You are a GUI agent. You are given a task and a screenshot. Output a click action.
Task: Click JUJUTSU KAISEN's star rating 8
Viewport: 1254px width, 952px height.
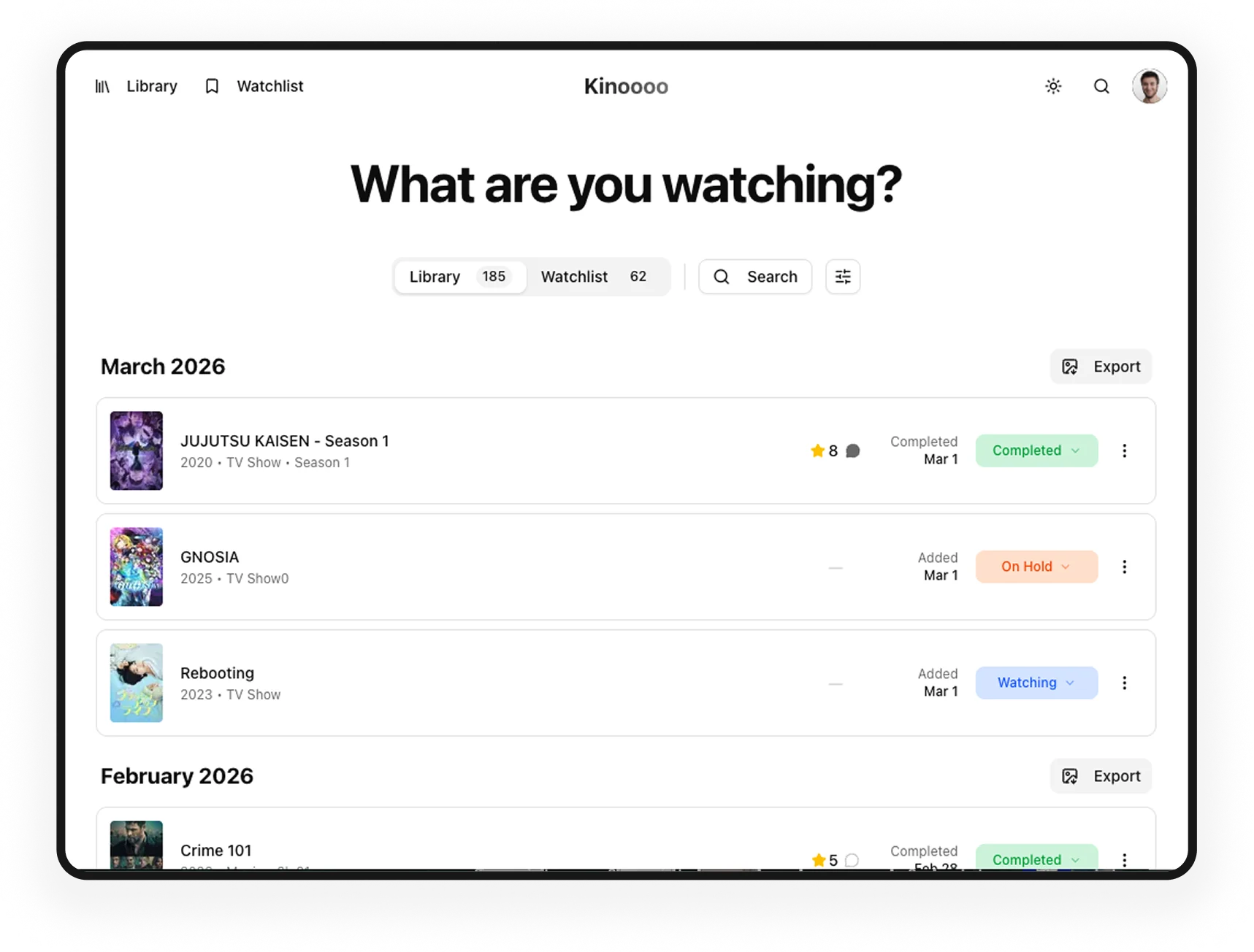(825, 451)
